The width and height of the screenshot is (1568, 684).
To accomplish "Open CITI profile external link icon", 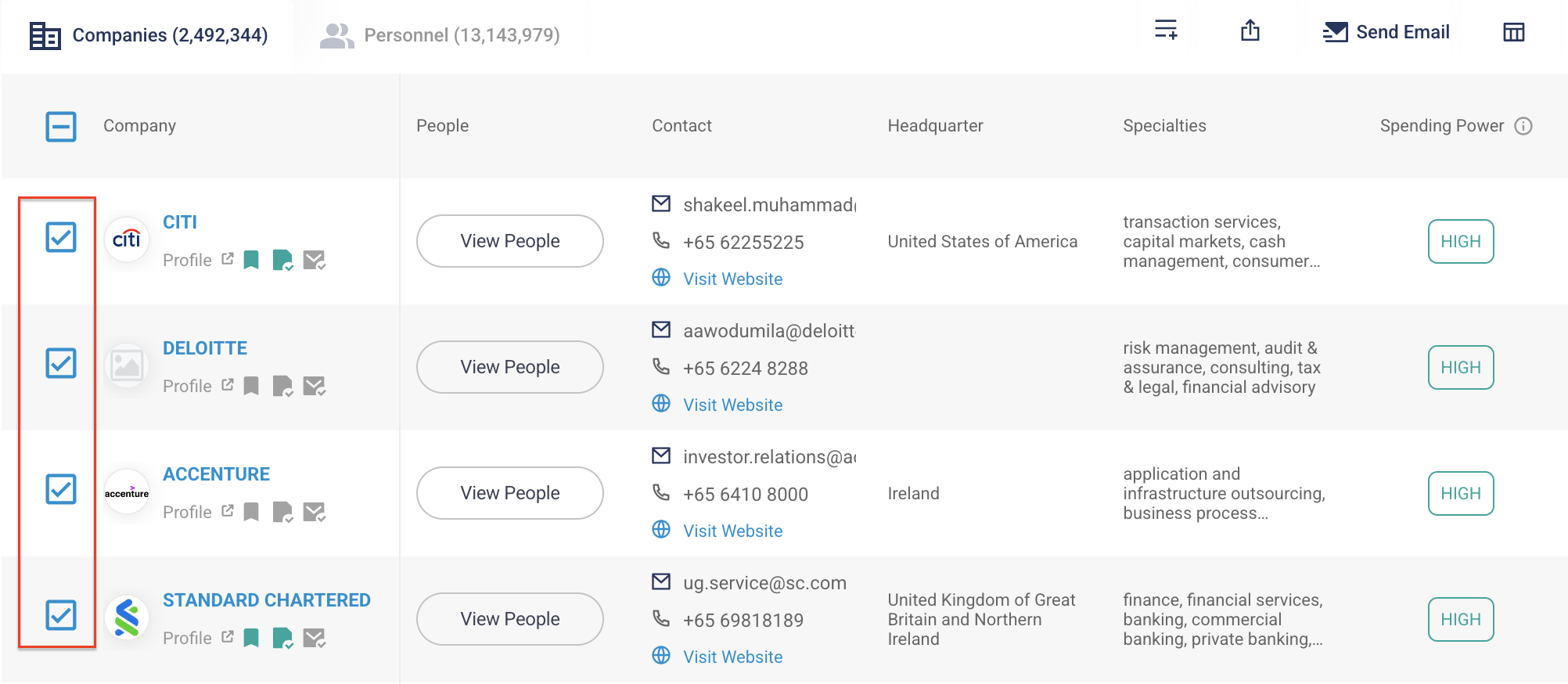I will tap(228, 258).
